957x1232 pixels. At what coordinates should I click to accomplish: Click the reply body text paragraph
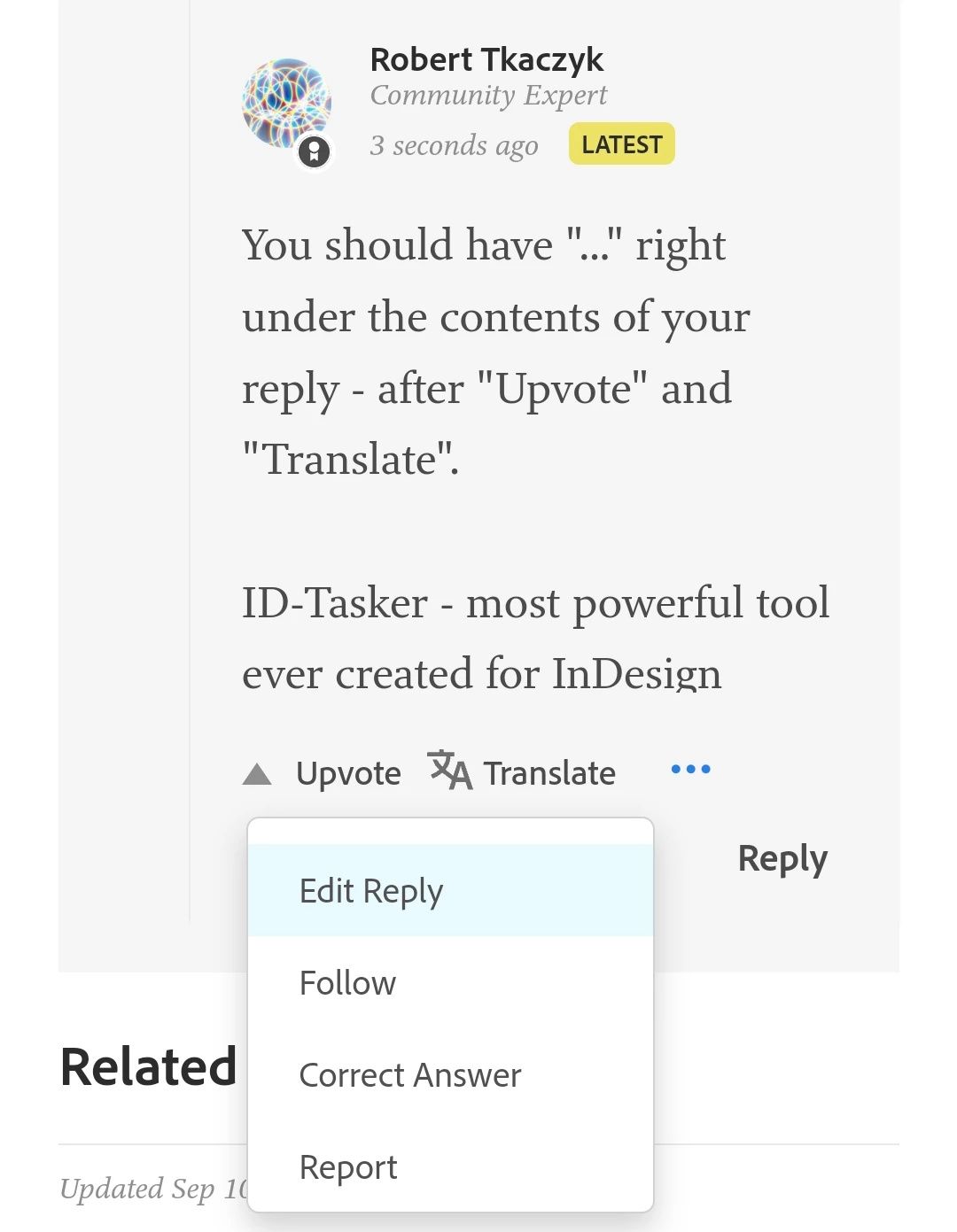tap(496, 353)
